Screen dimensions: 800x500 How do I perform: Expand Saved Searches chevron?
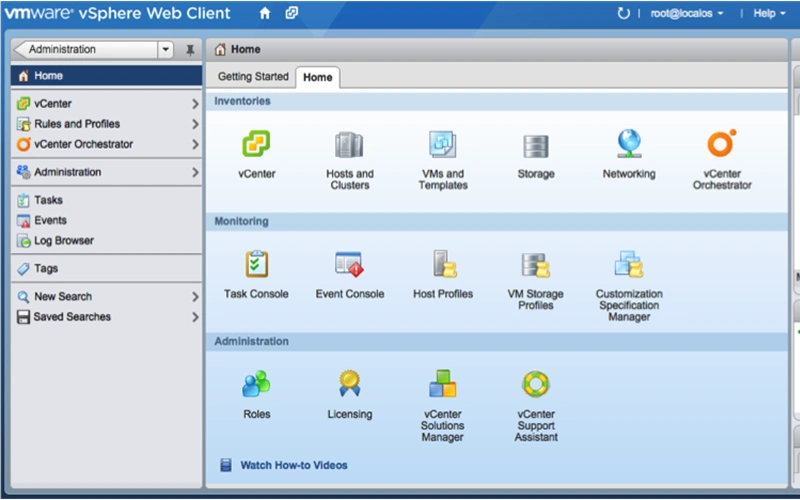click(195, 317)
